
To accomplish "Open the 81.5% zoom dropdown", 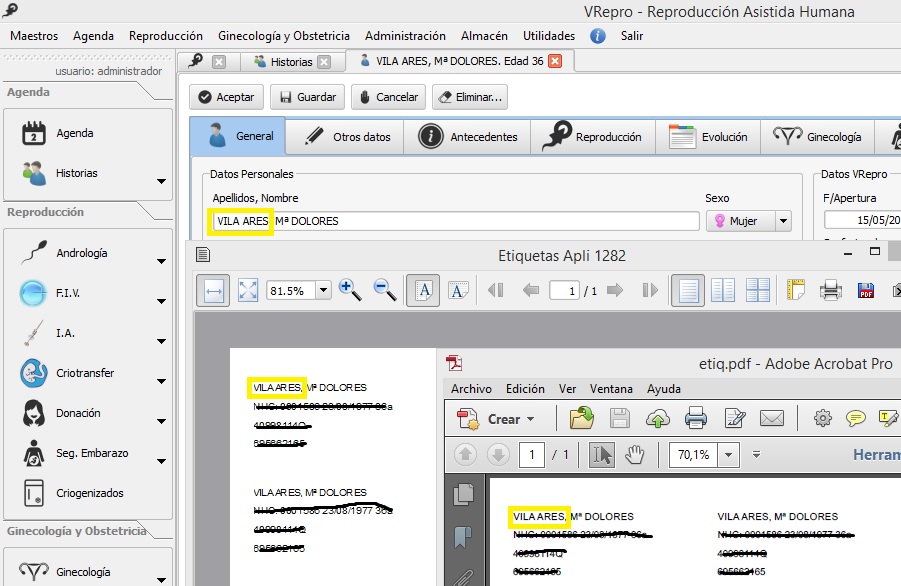I will click(324, 291).
